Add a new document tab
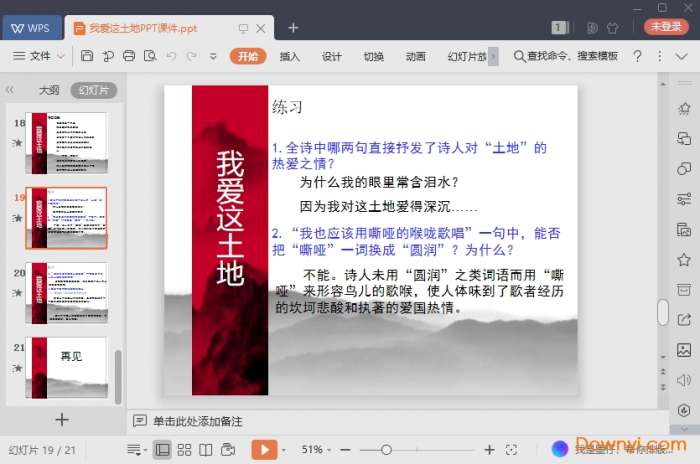This screenshot has height=464, width=700. pyautogui.click(x=293, y=28)
